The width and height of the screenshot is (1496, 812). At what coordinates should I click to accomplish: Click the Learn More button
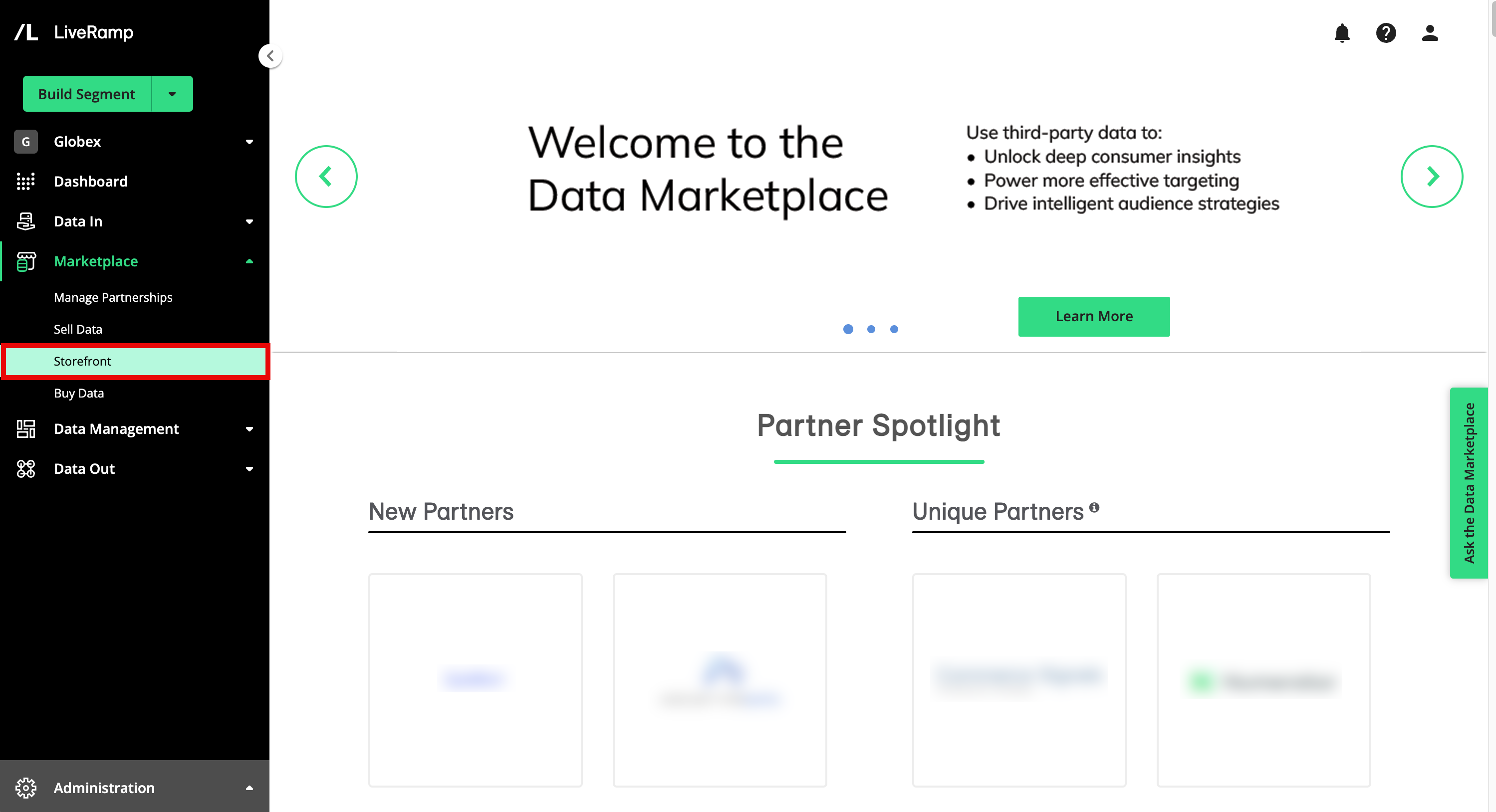(x=1093, y=316)
